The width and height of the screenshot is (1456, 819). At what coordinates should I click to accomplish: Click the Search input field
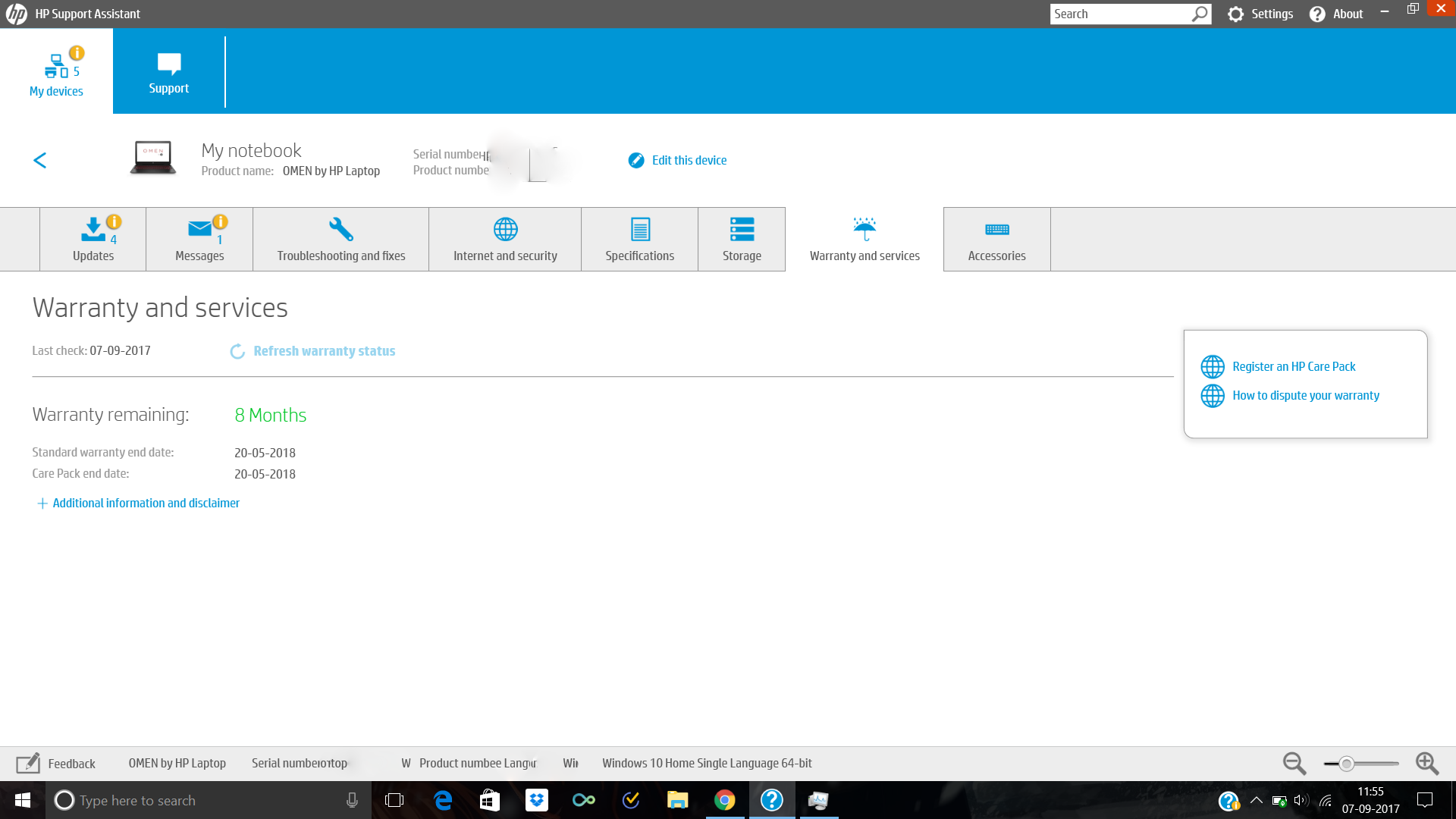[1119, 14]
